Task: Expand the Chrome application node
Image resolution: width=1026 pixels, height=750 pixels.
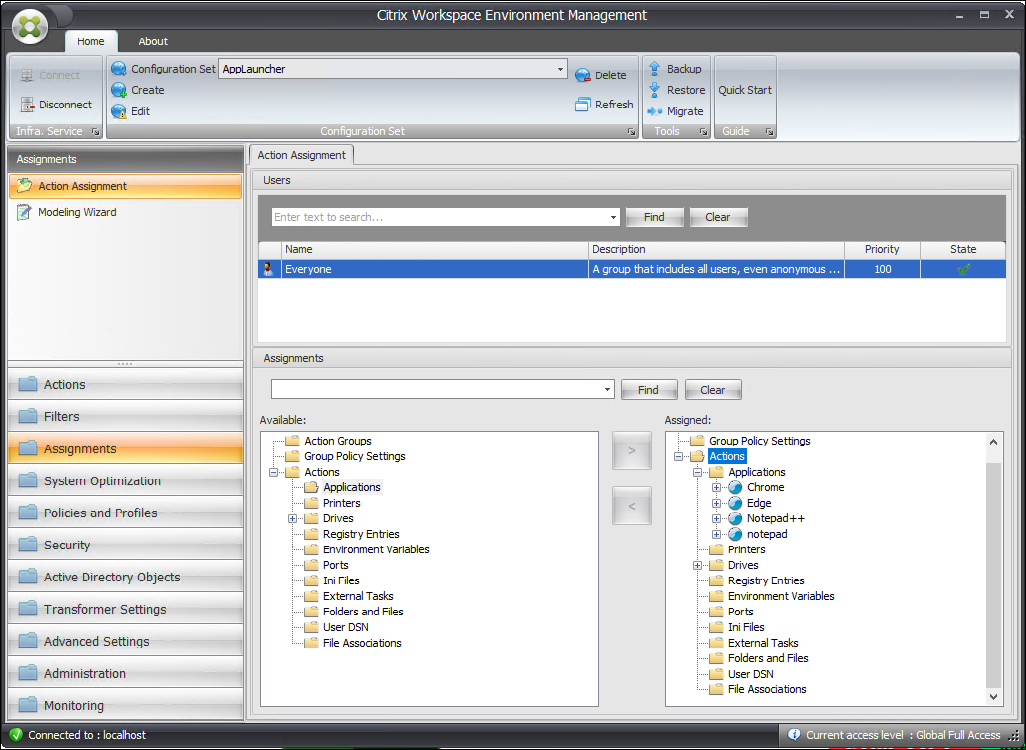Action: [x=716, y=488]
